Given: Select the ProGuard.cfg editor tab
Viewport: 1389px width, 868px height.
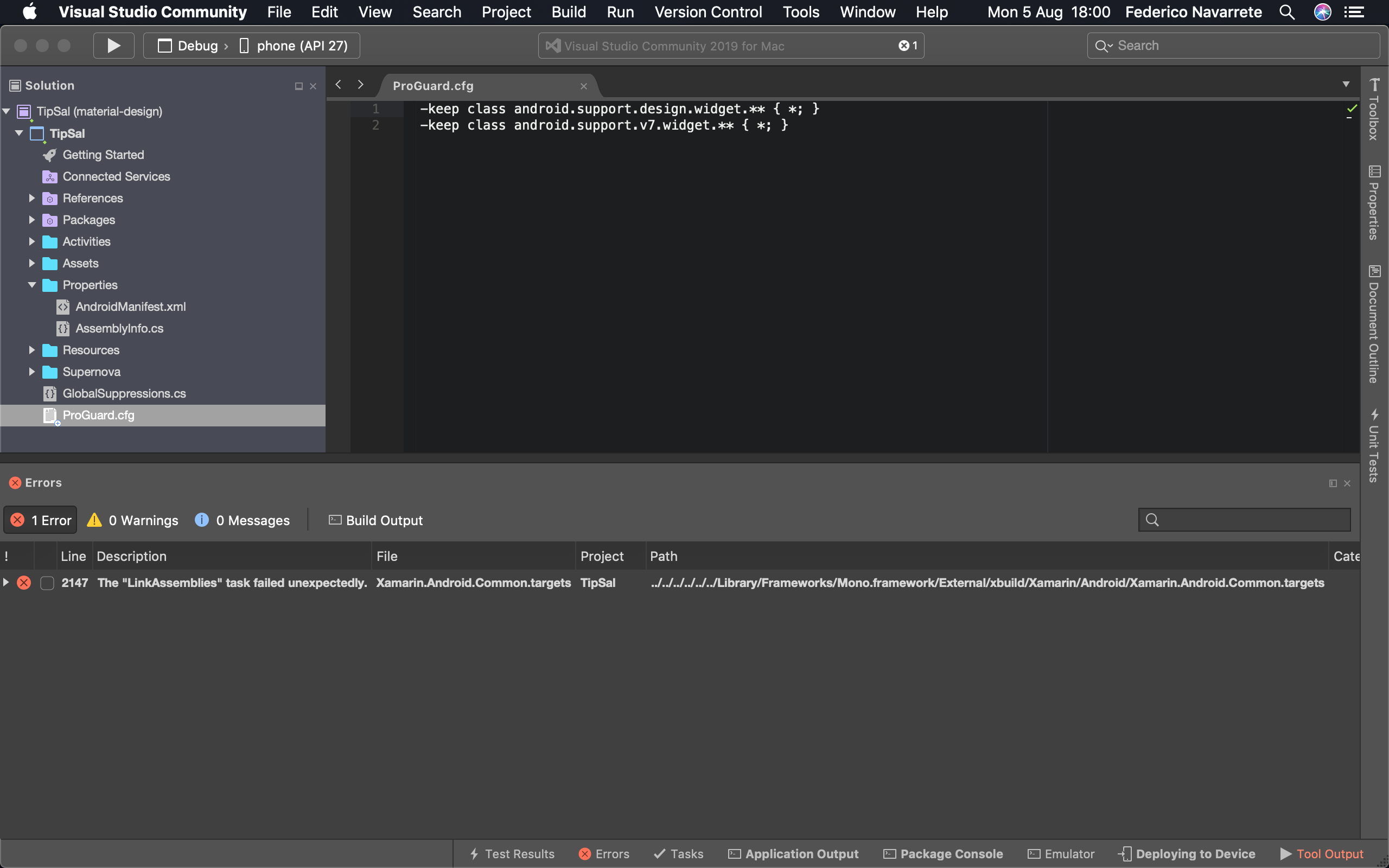Looking at the screenshot, I should 433,85.
